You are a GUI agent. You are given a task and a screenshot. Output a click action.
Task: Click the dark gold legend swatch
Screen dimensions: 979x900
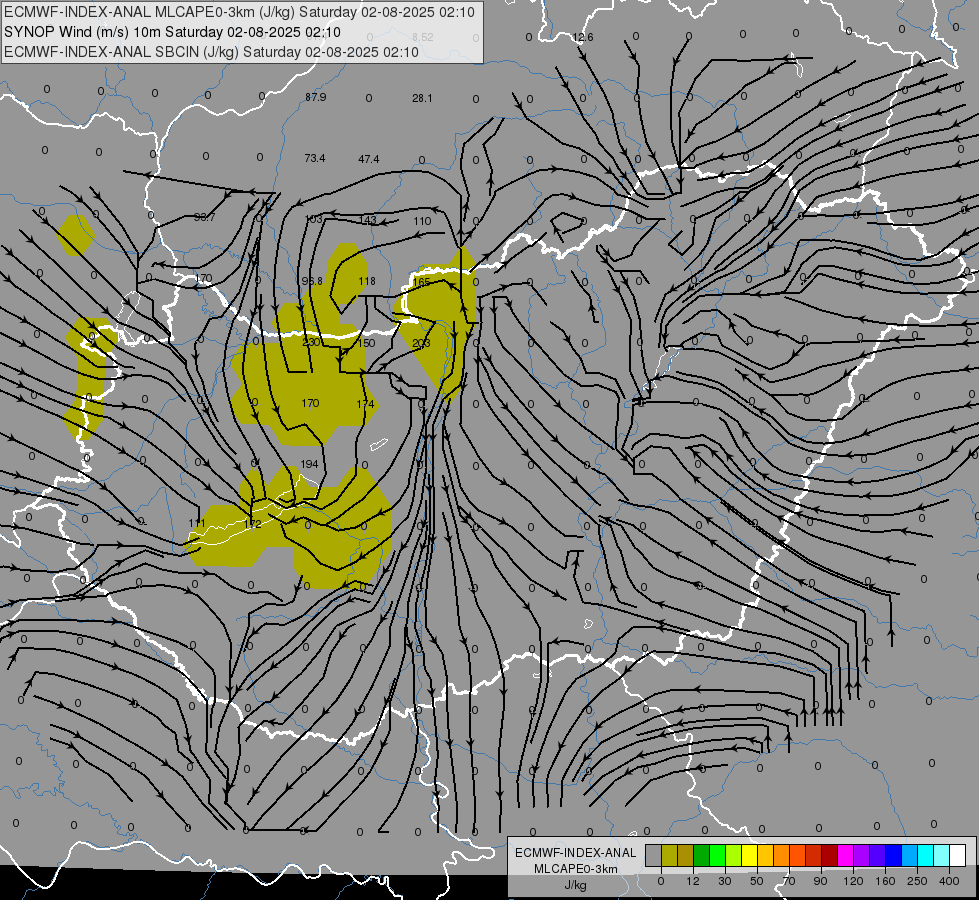tap(686, 856)
